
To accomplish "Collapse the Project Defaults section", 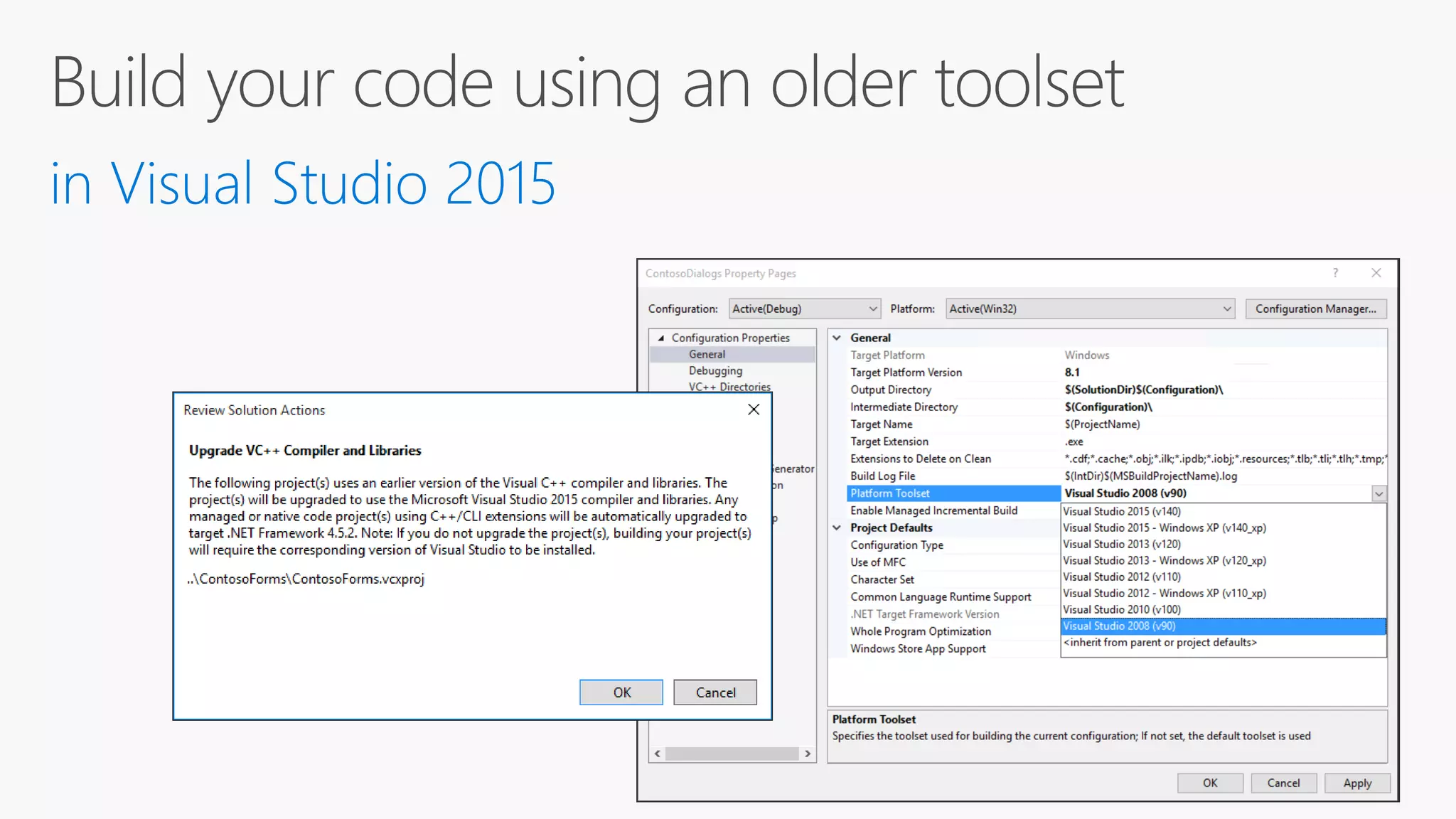I will tap(837, 528).
